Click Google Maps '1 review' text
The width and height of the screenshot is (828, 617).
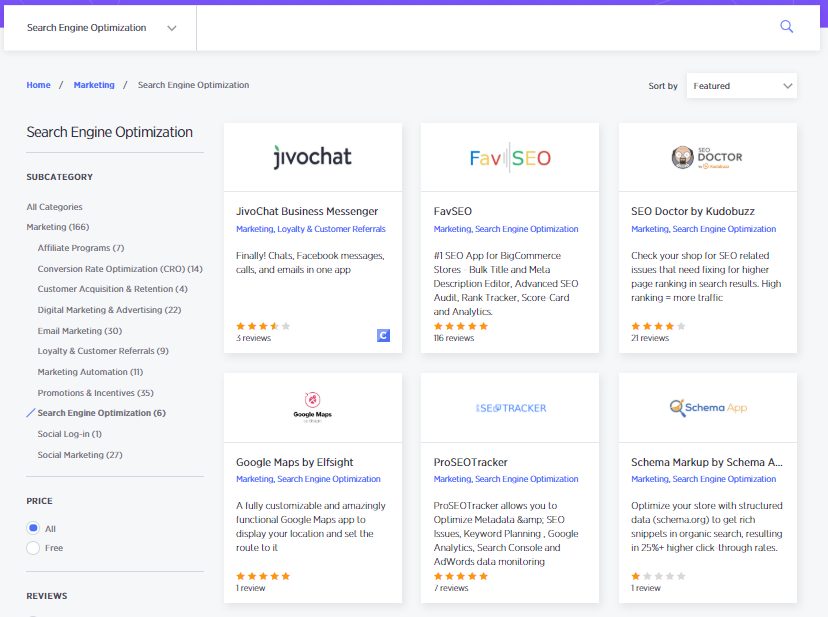pos(250,588)
